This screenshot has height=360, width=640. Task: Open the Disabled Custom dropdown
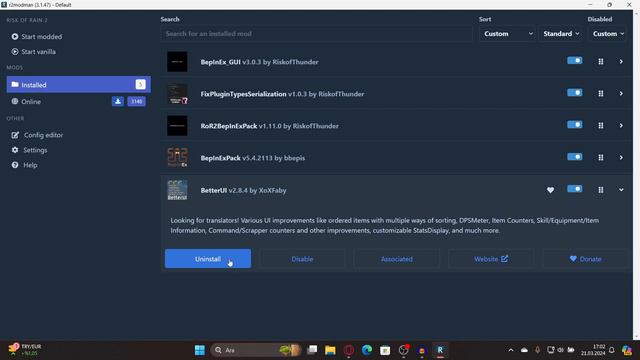point(607,34)
